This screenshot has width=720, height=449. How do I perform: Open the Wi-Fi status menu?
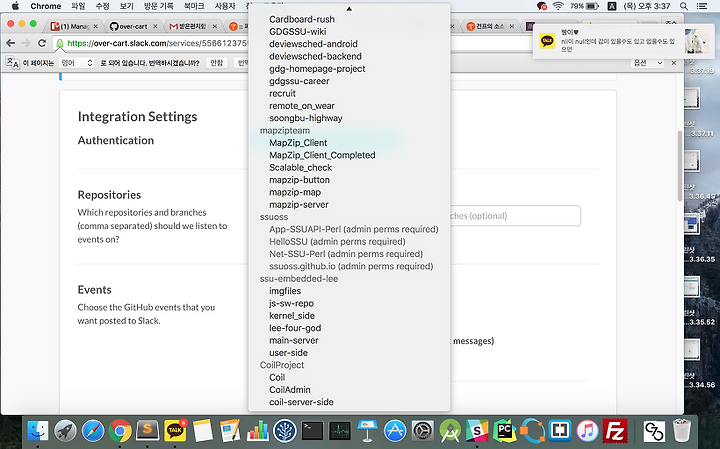[x=558, y=6]
